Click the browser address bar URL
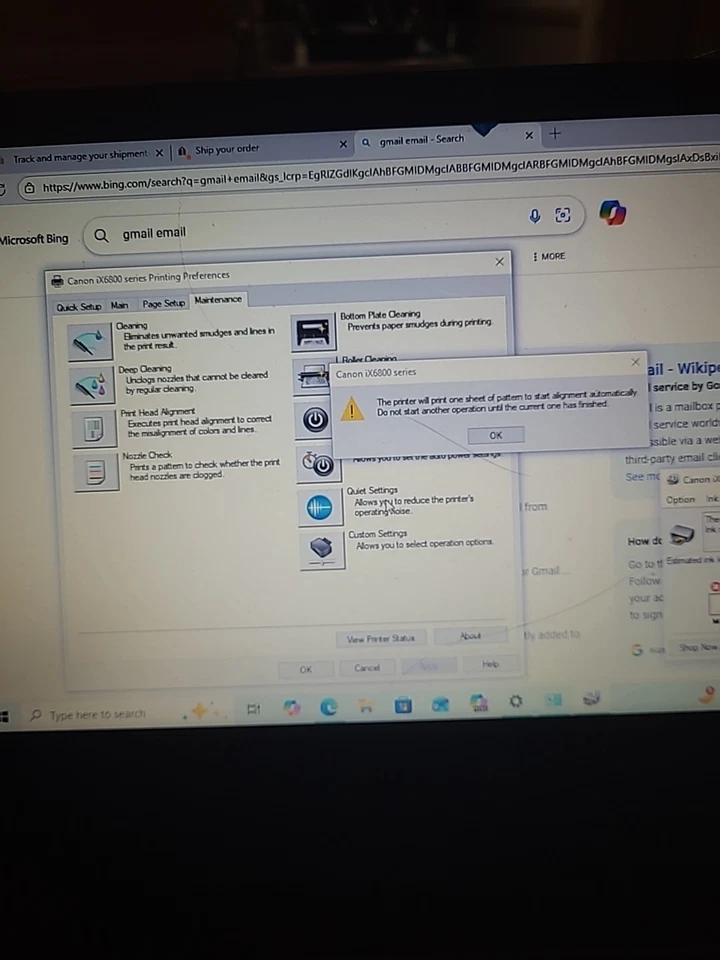The image size is (720, 960). click(380, 174)
